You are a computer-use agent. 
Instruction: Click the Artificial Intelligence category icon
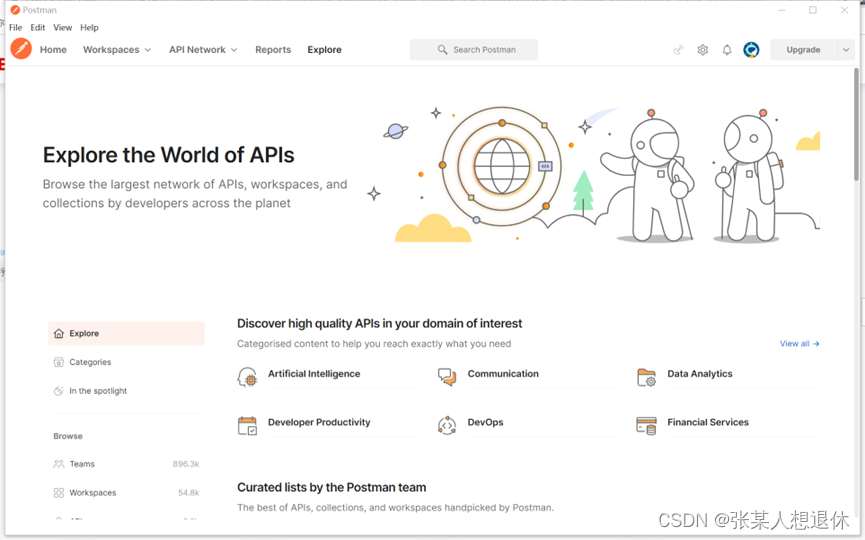pos(247,378)
